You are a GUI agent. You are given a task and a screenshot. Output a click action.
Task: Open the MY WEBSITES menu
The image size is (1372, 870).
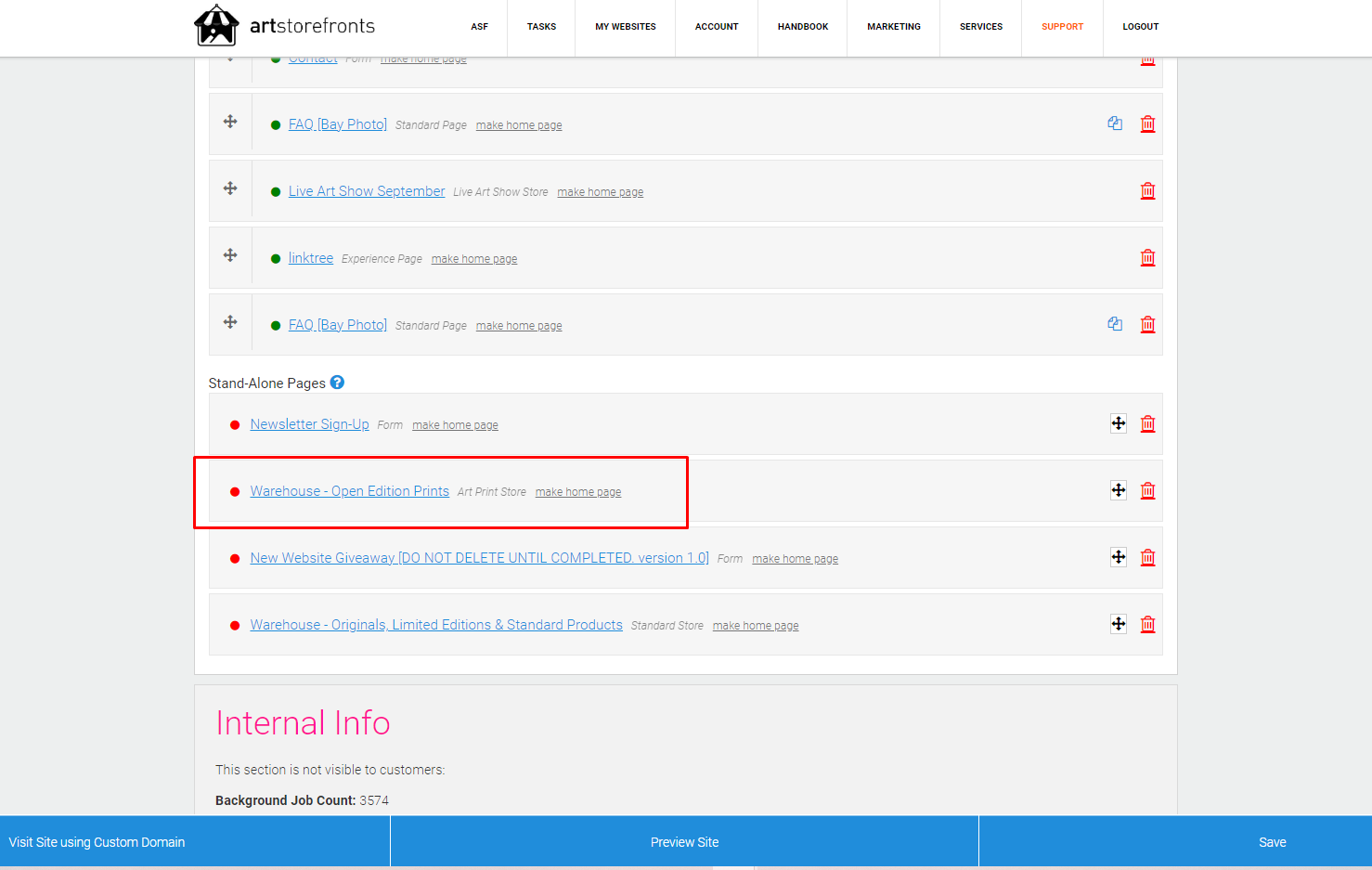626,27
